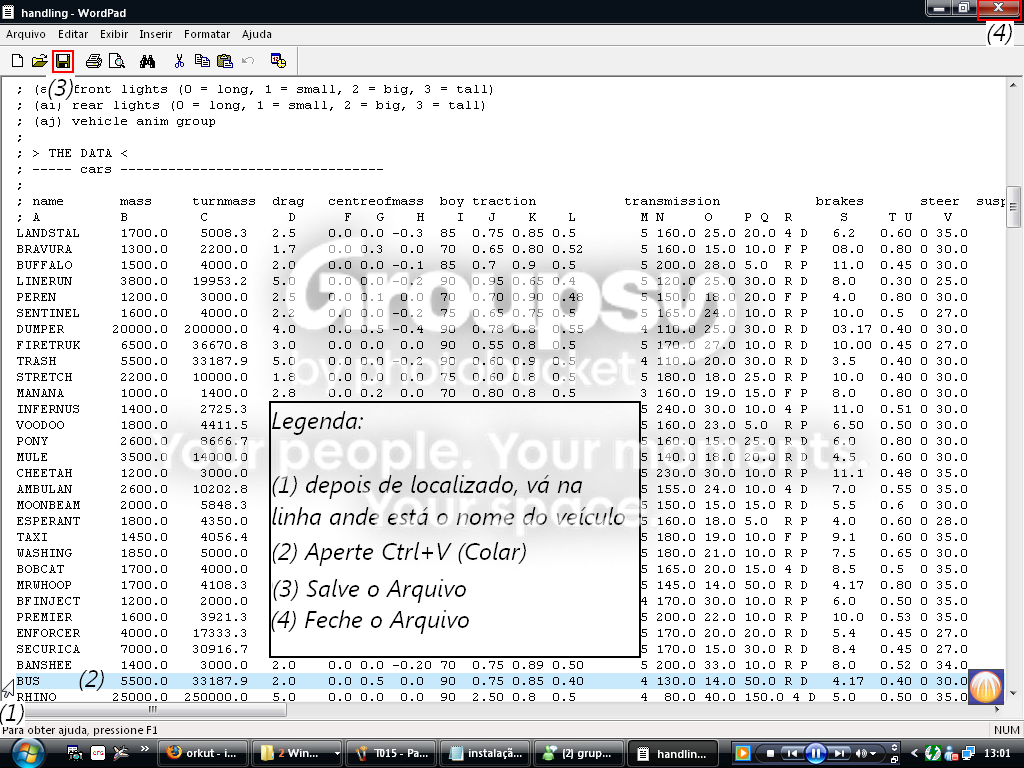Show hidden system tray icons arrow
Screen dimensions: 1024x768
pyautogui.click(x=914, y=753)
